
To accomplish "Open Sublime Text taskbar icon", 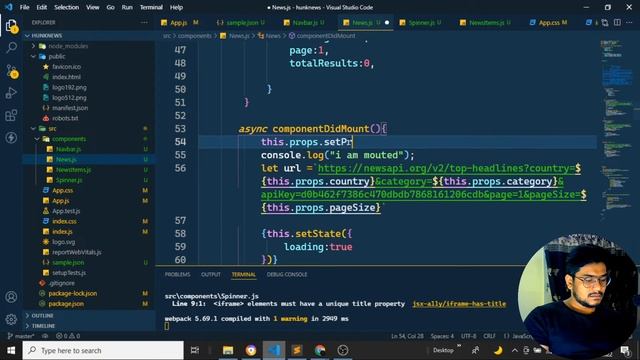I will tap(297, 350).
